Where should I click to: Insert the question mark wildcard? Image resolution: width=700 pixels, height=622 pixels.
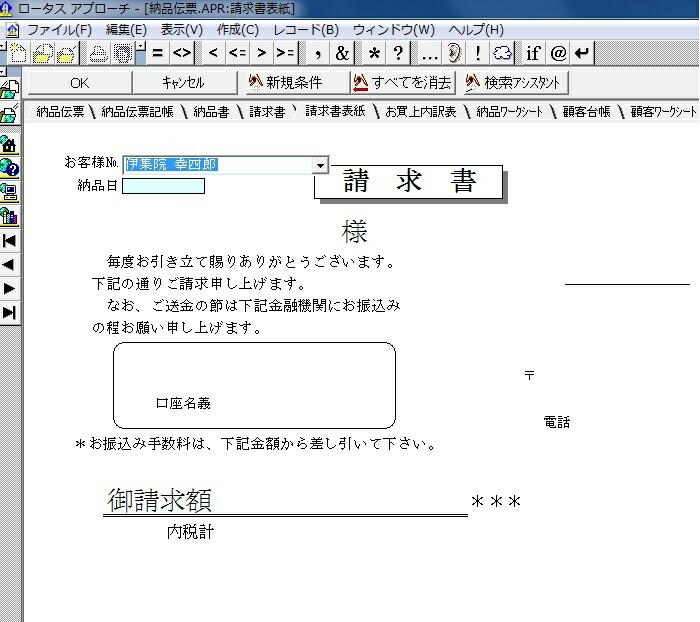tap(398, 53)
